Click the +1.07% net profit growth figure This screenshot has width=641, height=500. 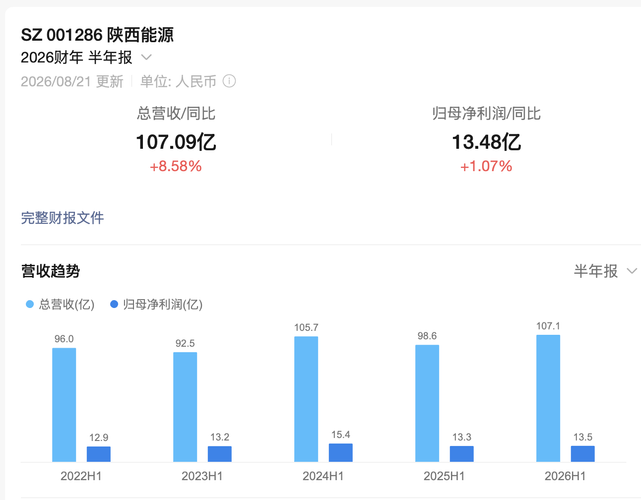[486, 166]
